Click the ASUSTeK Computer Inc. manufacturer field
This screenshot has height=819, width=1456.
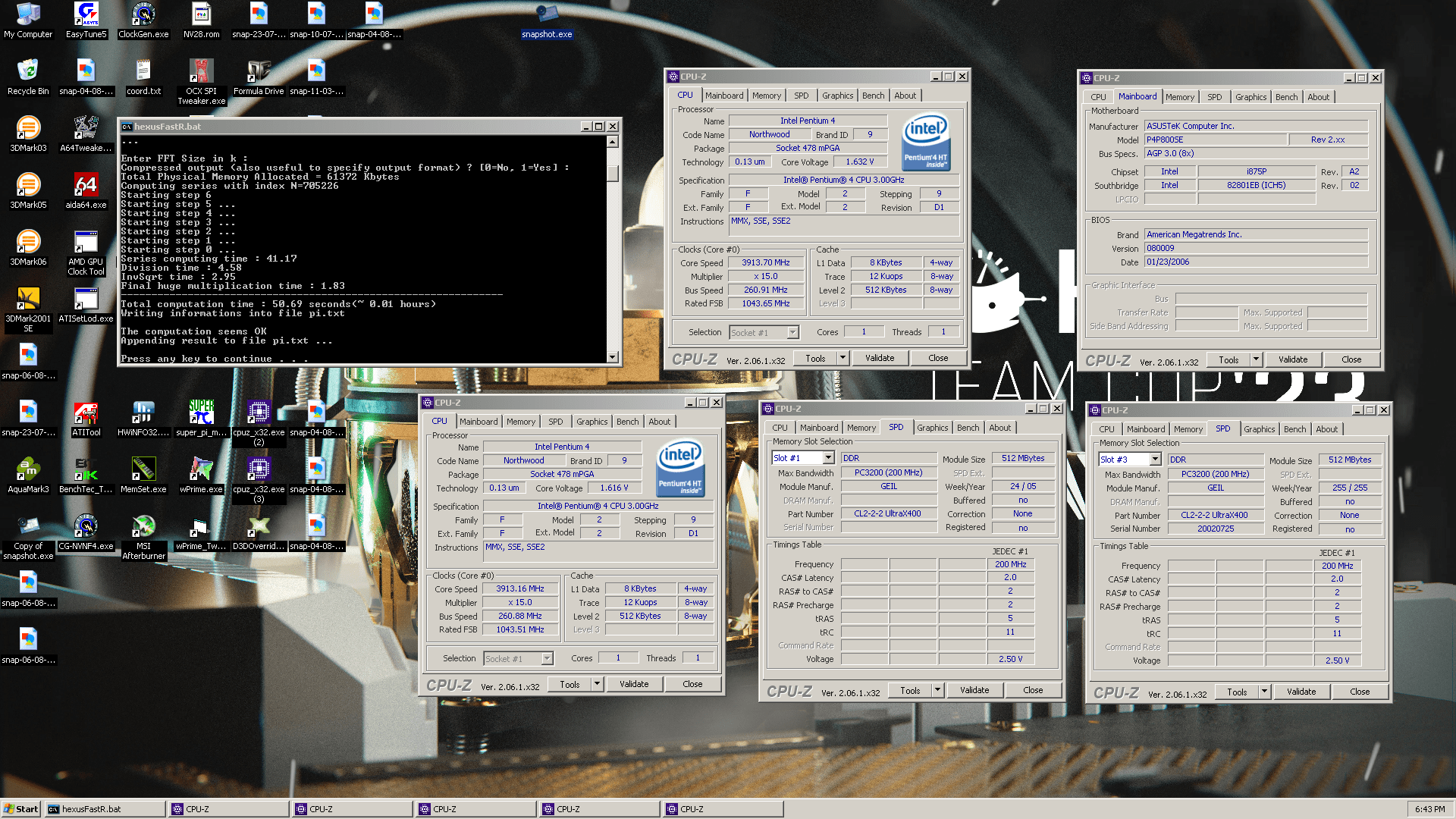click(1256, 126)
